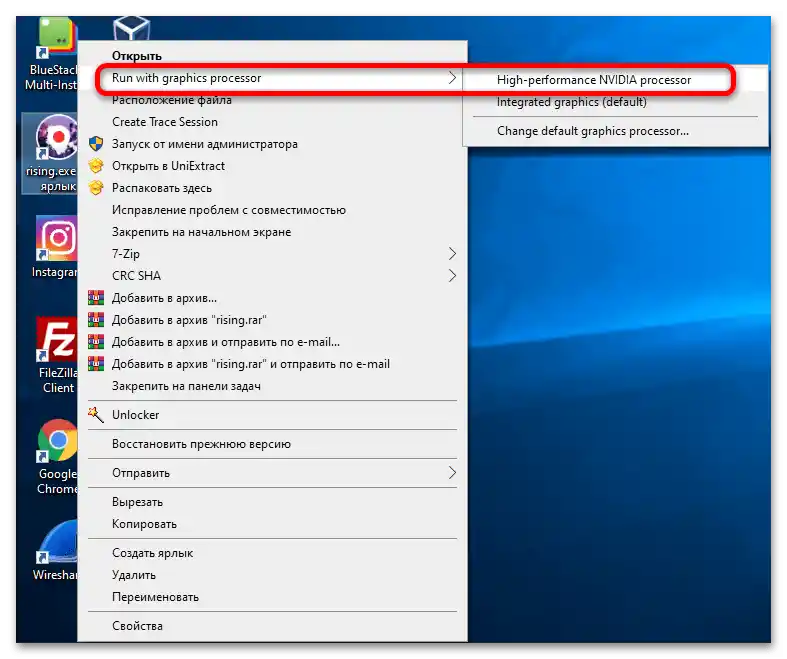This screenshot has width=787, height=659.
Task: Click WinRAR icon beside "rising.rar" и отправить по e-mail
Action: pos(96,364)
